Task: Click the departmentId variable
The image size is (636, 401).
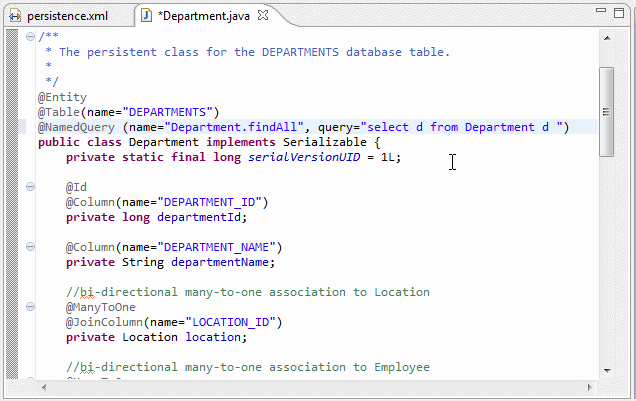Action: click(x=199, y=217)
